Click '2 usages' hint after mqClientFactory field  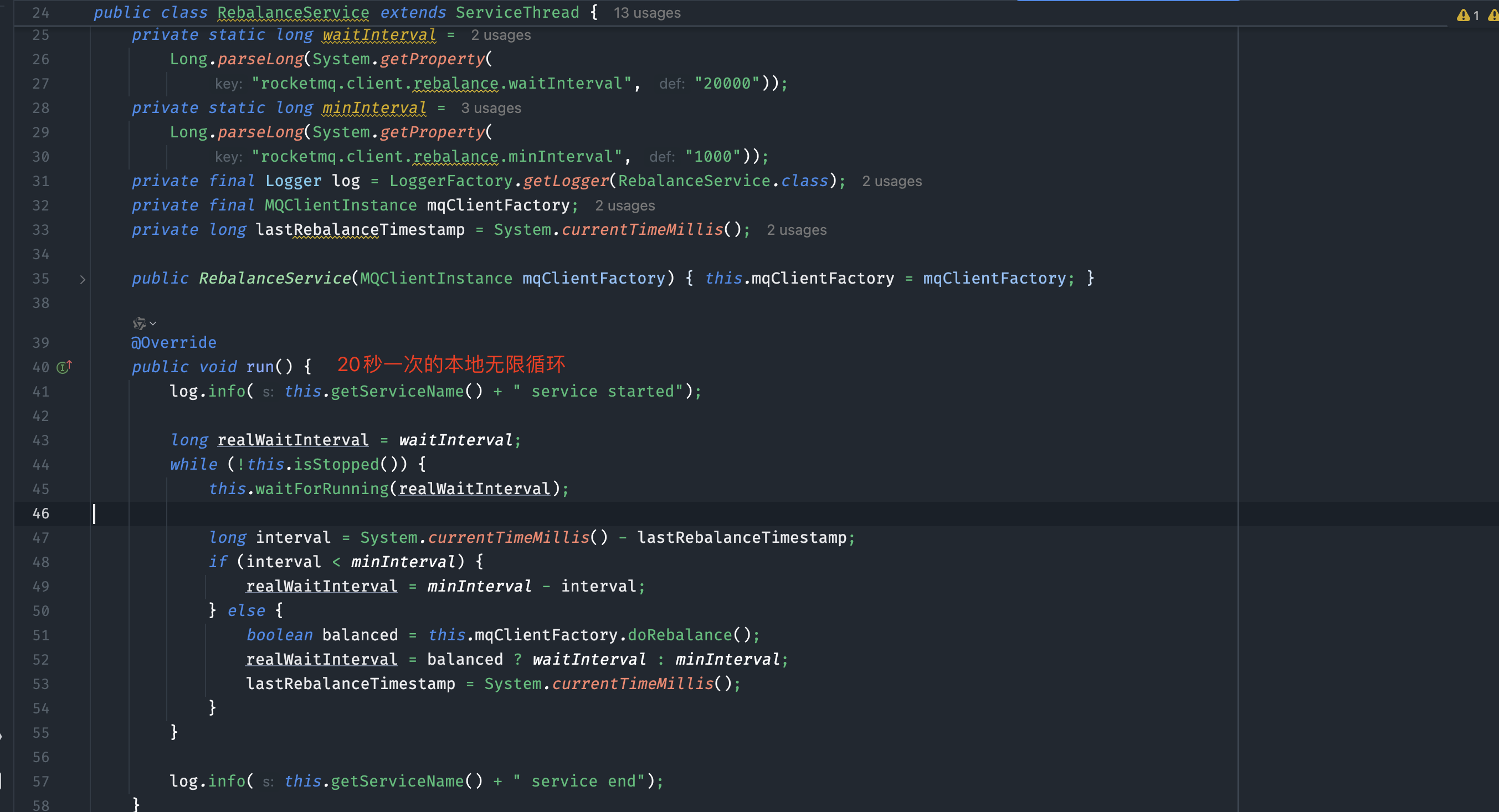point(624,206)
